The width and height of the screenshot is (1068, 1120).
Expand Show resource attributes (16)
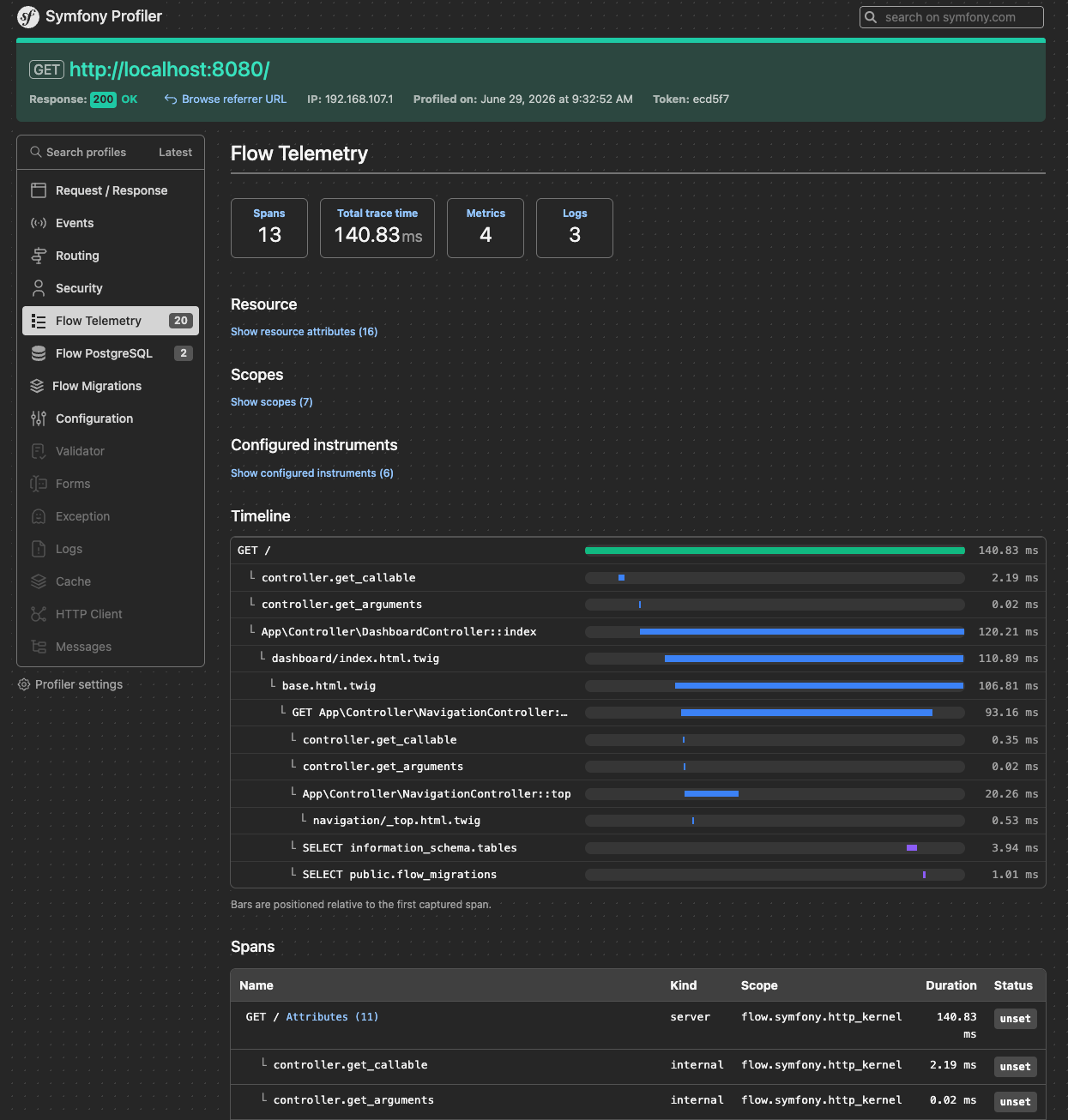304,332
